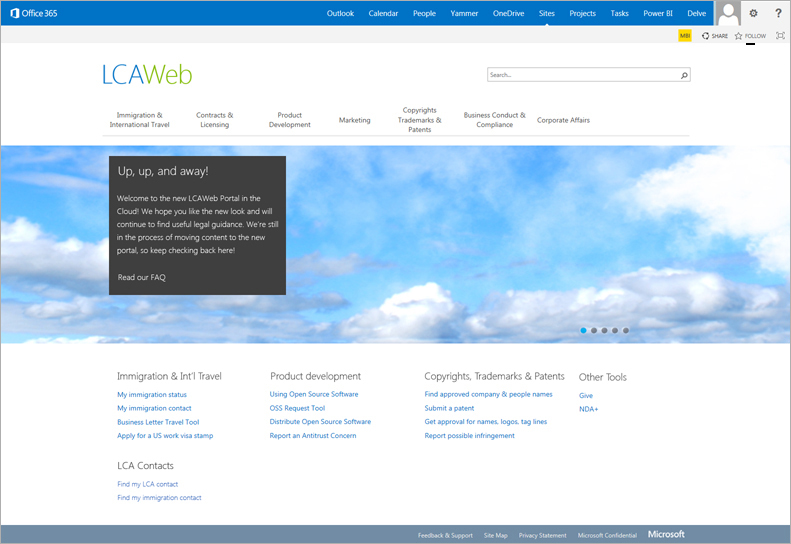Viewport: 791px width, 544px height.
Task: Select first carousel dot
Action: [x=583, y=331]
